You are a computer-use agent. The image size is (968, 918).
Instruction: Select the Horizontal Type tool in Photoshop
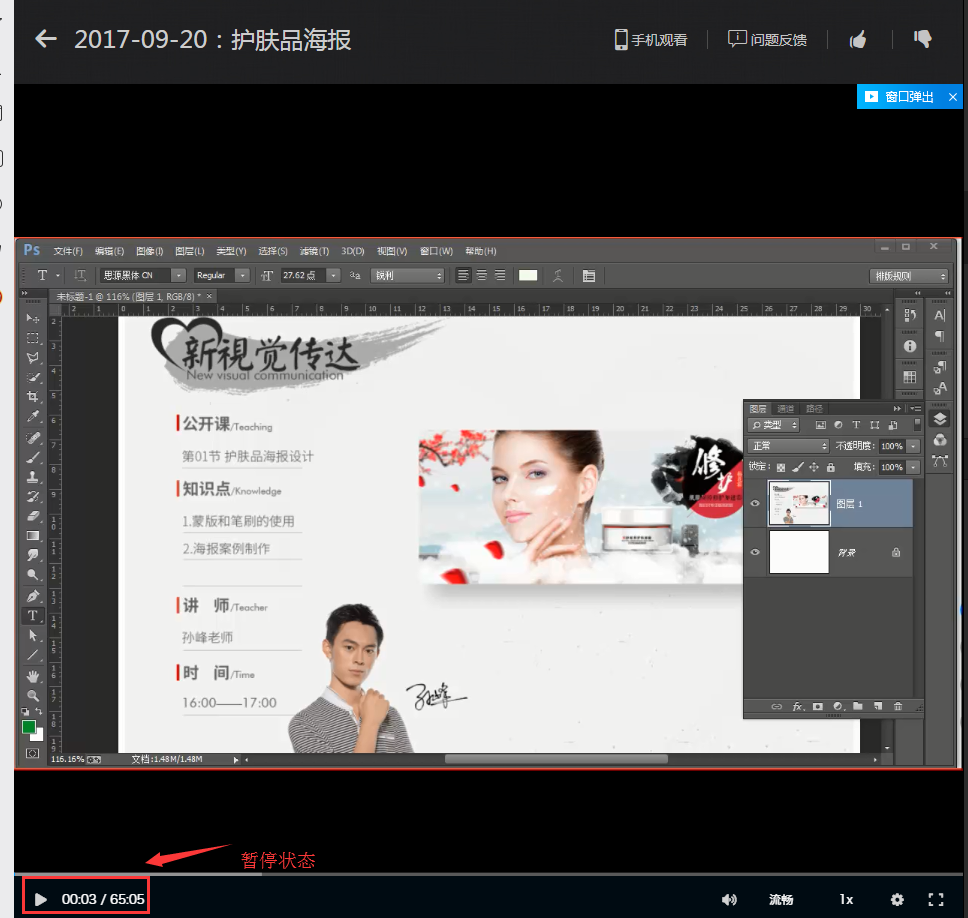33,616
